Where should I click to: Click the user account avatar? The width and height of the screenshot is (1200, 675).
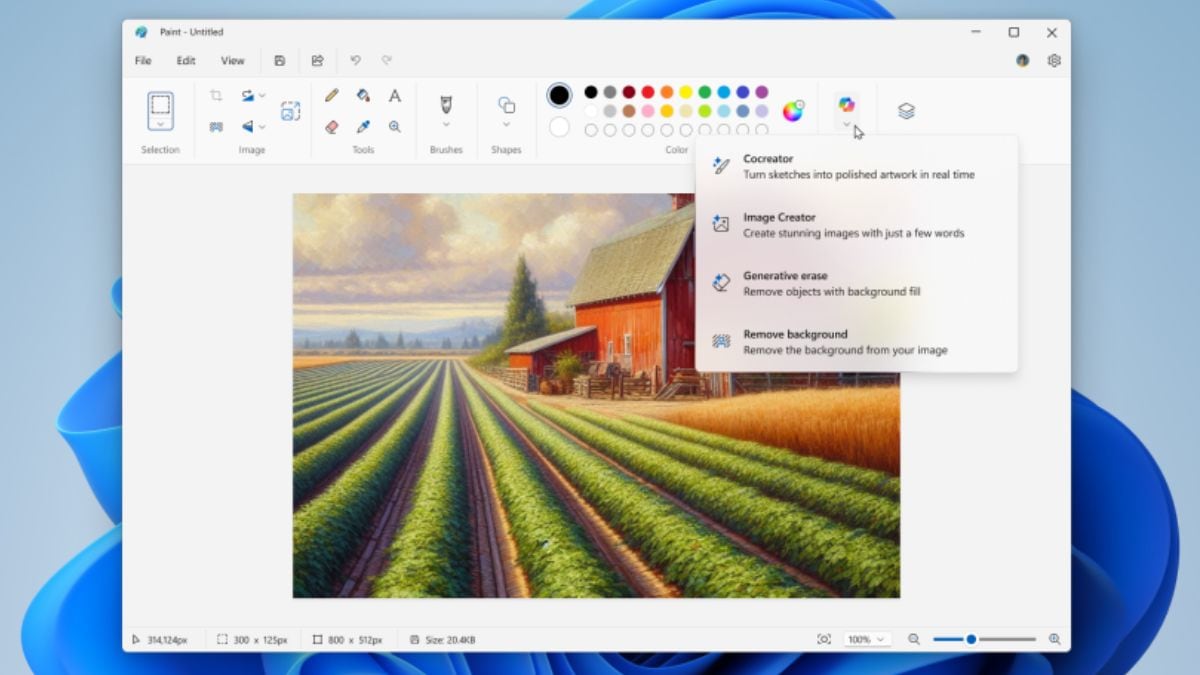[x=1023, y=60]
